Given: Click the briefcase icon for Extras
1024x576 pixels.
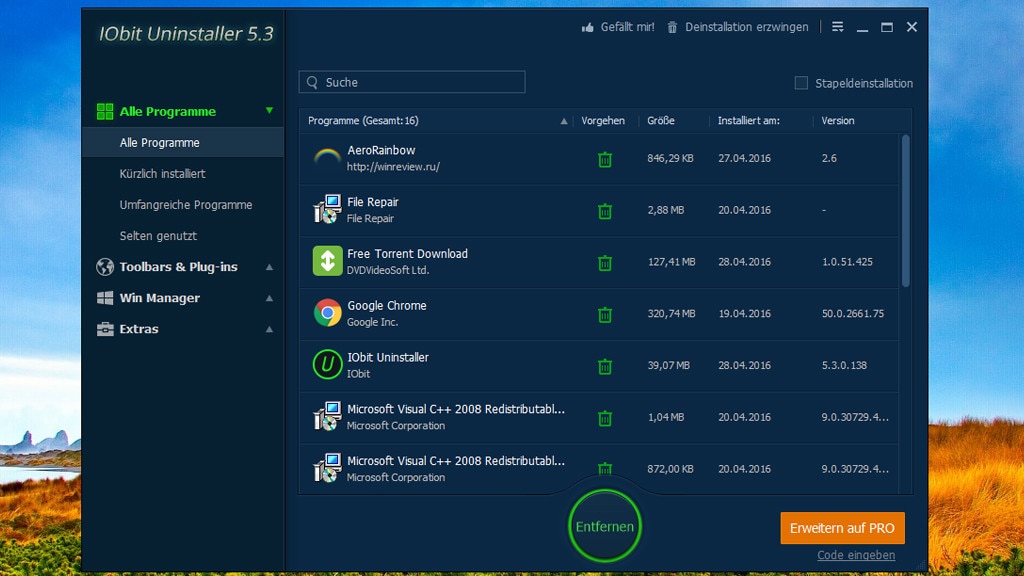Looking at the screenshot, I should pyautogui.click(x=104, y=329).
